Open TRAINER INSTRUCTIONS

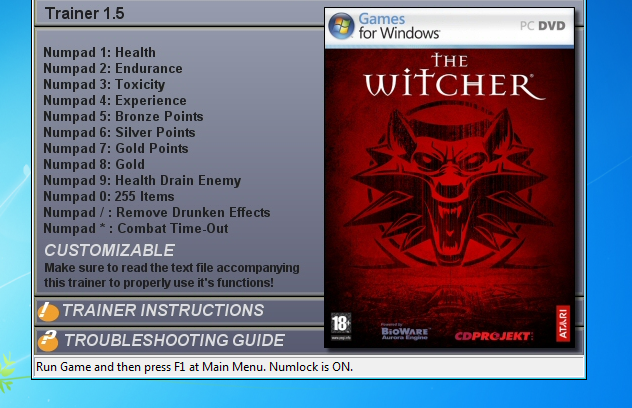click(163, 310)
